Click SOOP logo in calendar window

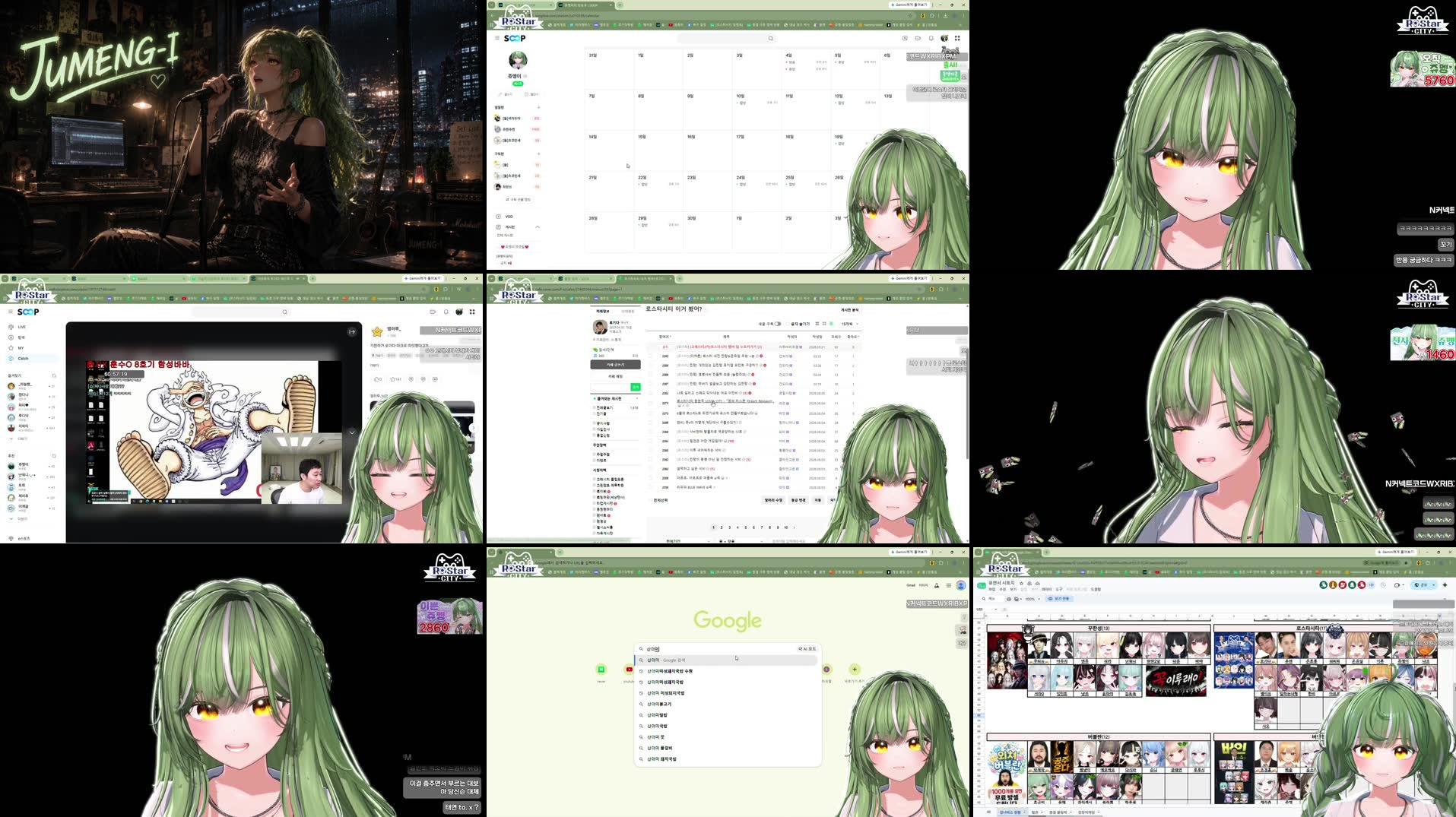[515, 38]
